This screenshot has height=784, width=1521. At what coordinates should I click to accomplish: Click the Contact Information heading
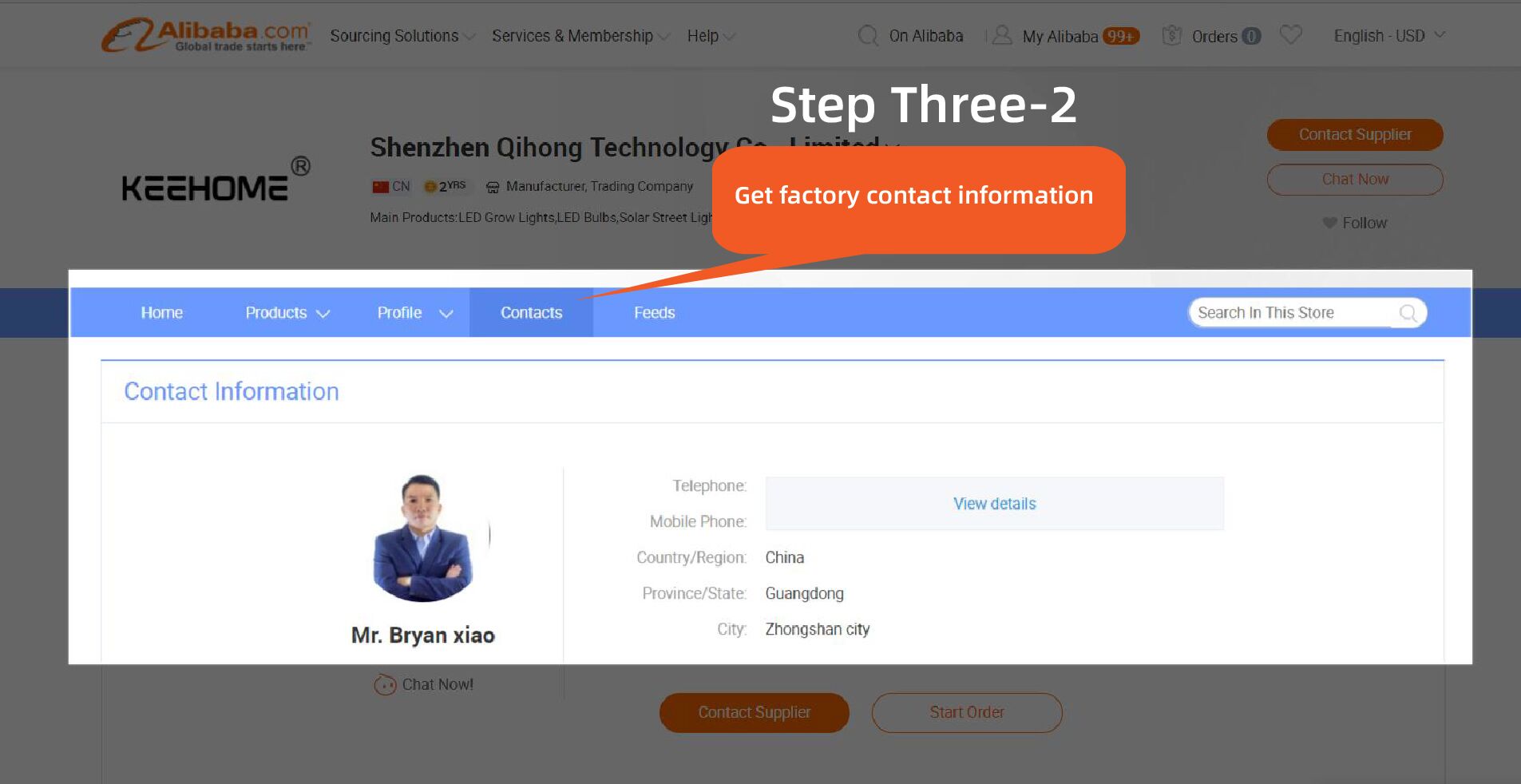(x=232, y=391)
